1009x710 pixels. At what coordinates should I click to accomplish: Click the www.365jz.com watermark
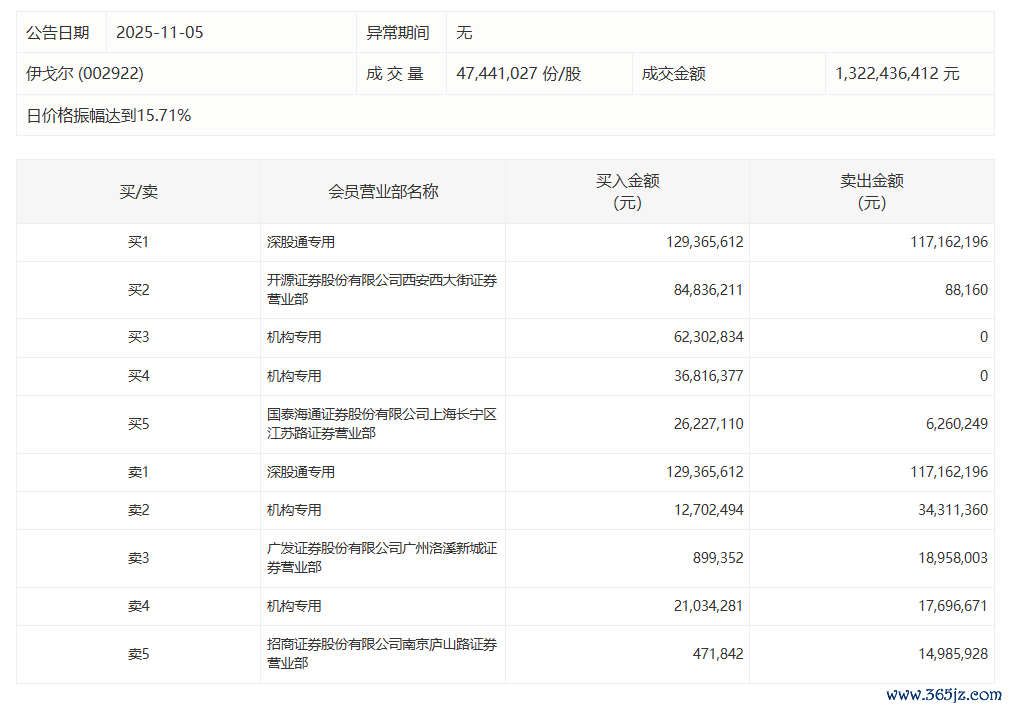[943, 694]
